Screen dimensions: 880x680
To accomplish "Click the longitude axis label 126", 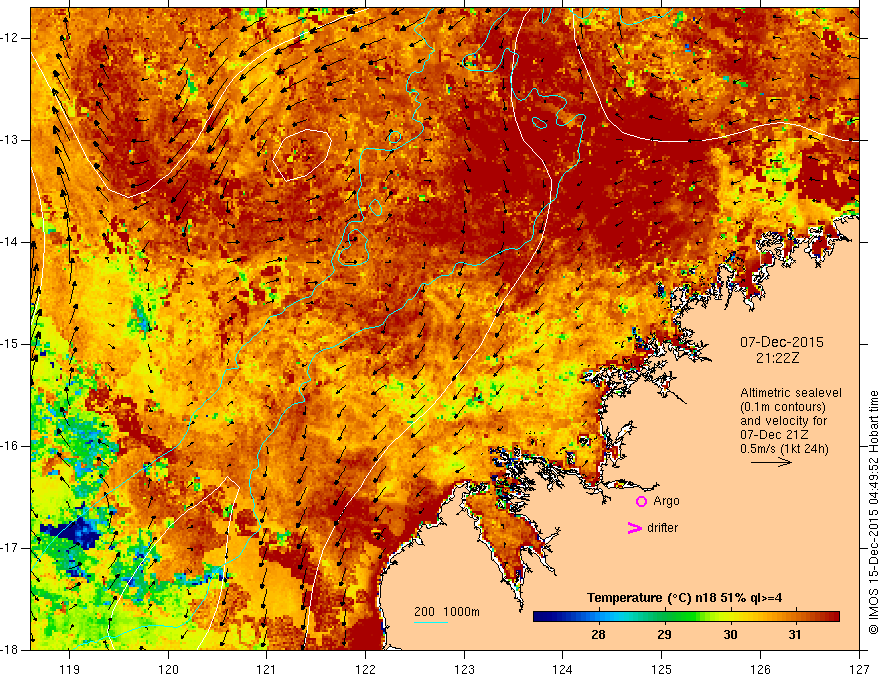I will coord(760,669).
